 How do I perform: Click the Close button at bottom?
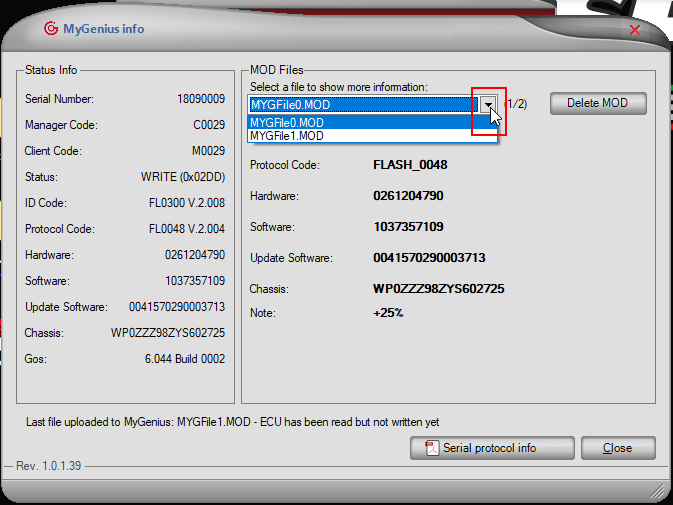click(618, 448)
